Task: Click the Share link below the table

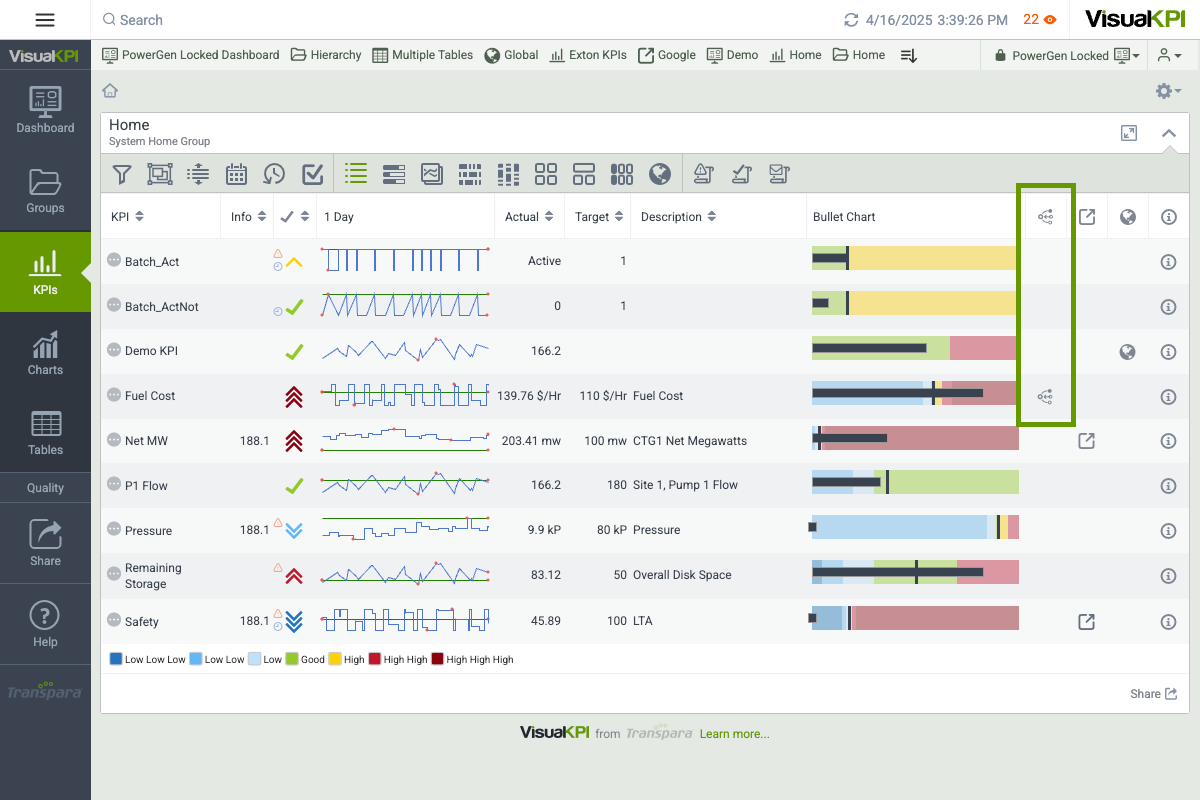Action: (x=1153, y=694)
